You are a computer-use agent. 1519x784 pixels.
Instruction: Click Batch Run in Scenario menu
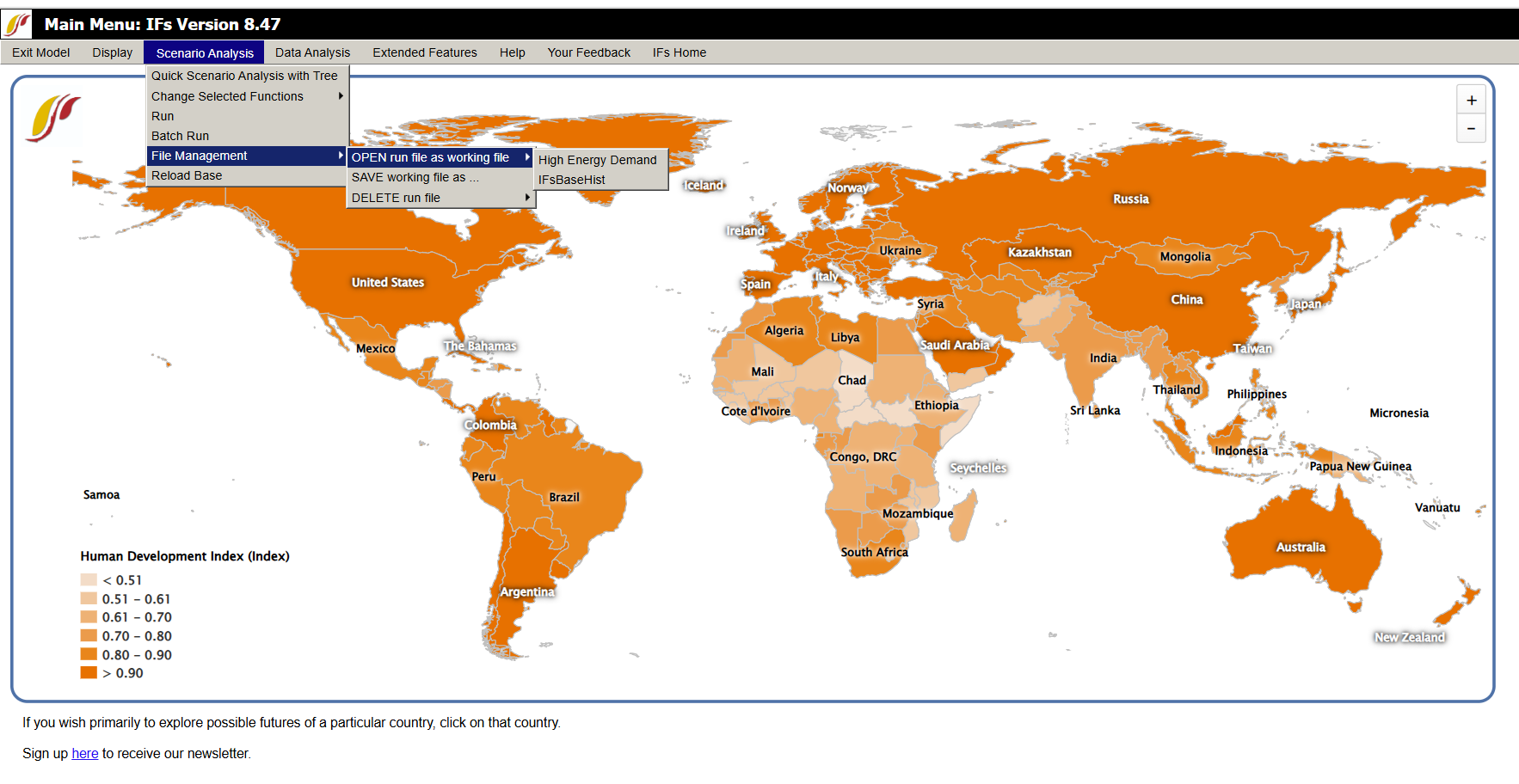click(x=180, y=136)
